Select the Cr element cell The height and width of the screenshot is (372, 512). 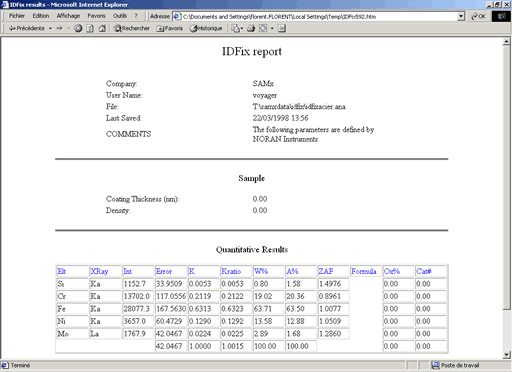tap(72, 296)
